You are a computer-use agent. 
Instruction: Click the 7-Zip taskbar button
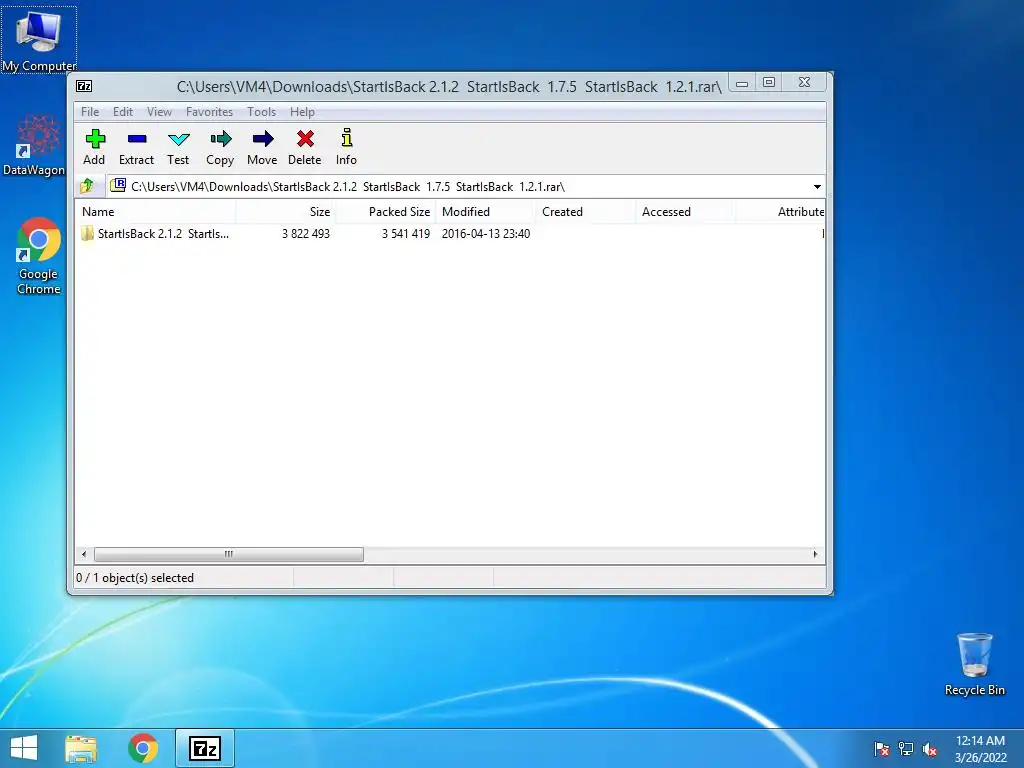point(204,748)
